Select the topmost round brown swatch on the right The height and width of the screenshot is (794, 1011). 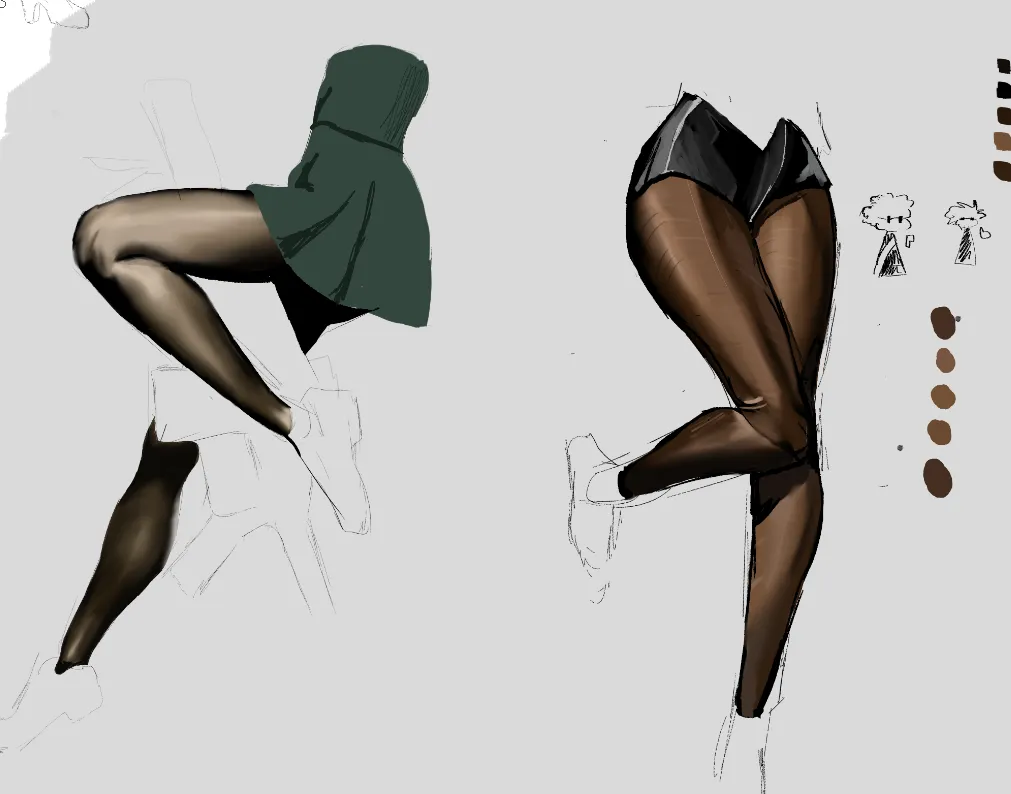941,323
